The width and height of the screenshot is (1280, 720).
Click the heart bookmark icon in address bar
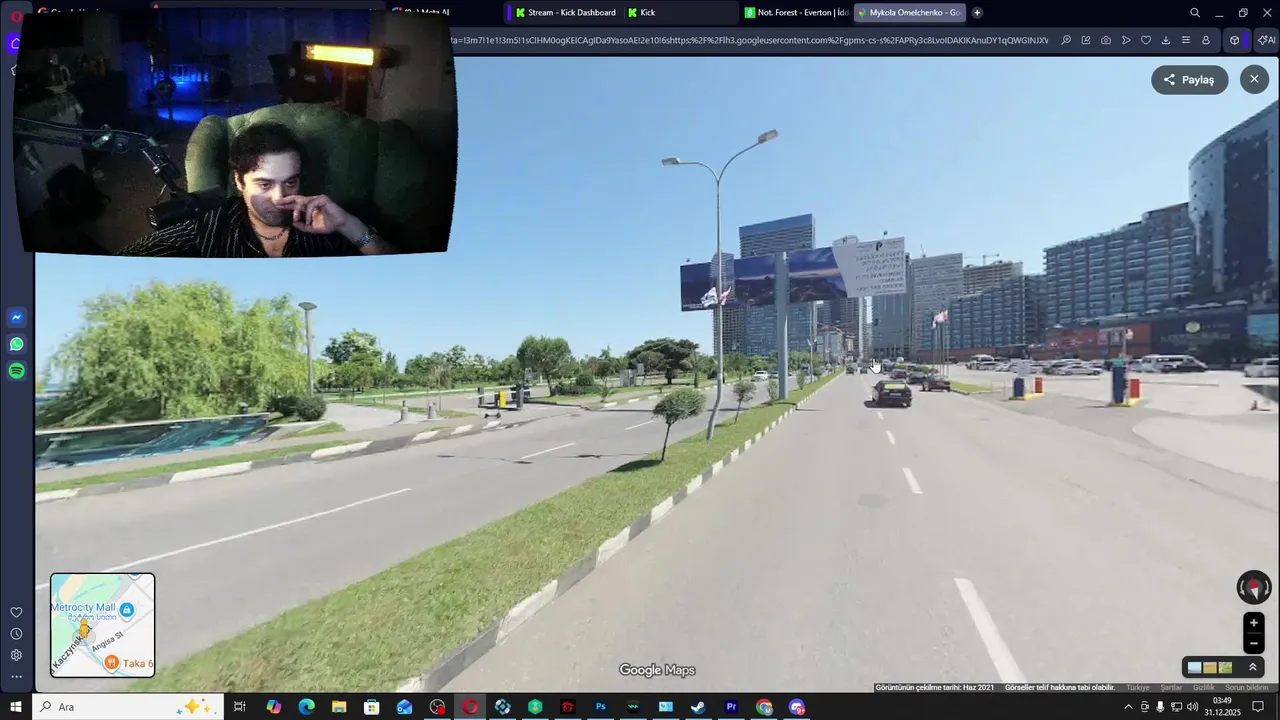[x=1145, y=40]
